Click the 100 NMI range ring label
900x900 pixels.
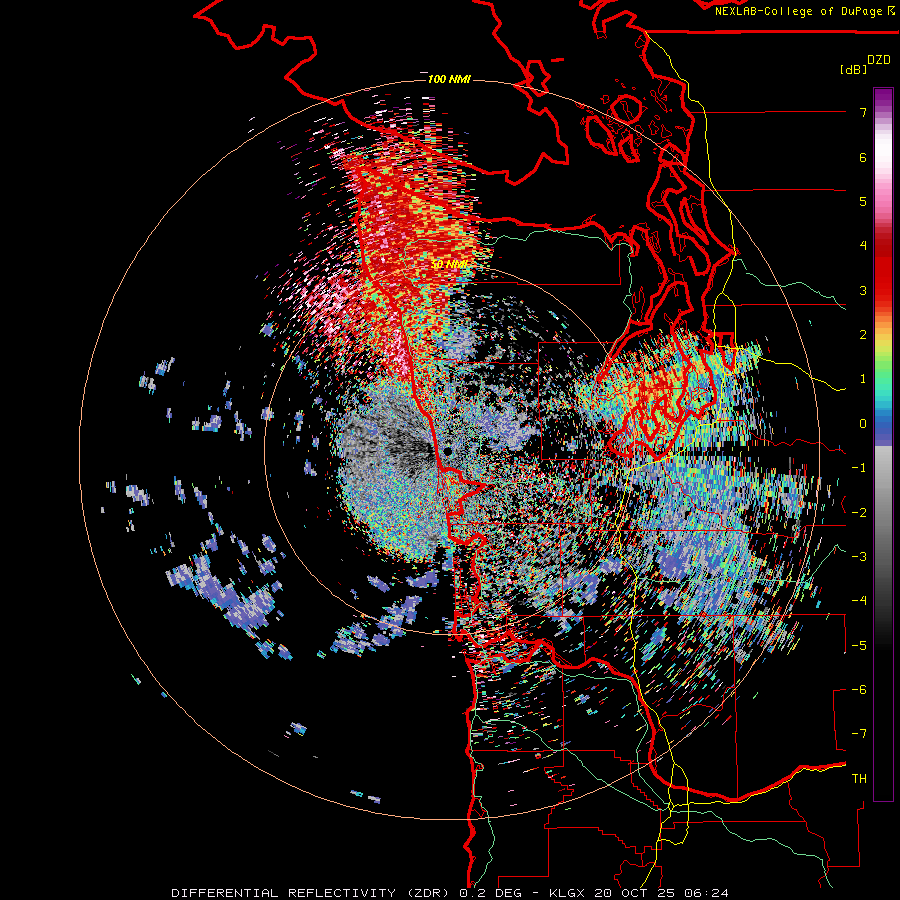[449, 79]
